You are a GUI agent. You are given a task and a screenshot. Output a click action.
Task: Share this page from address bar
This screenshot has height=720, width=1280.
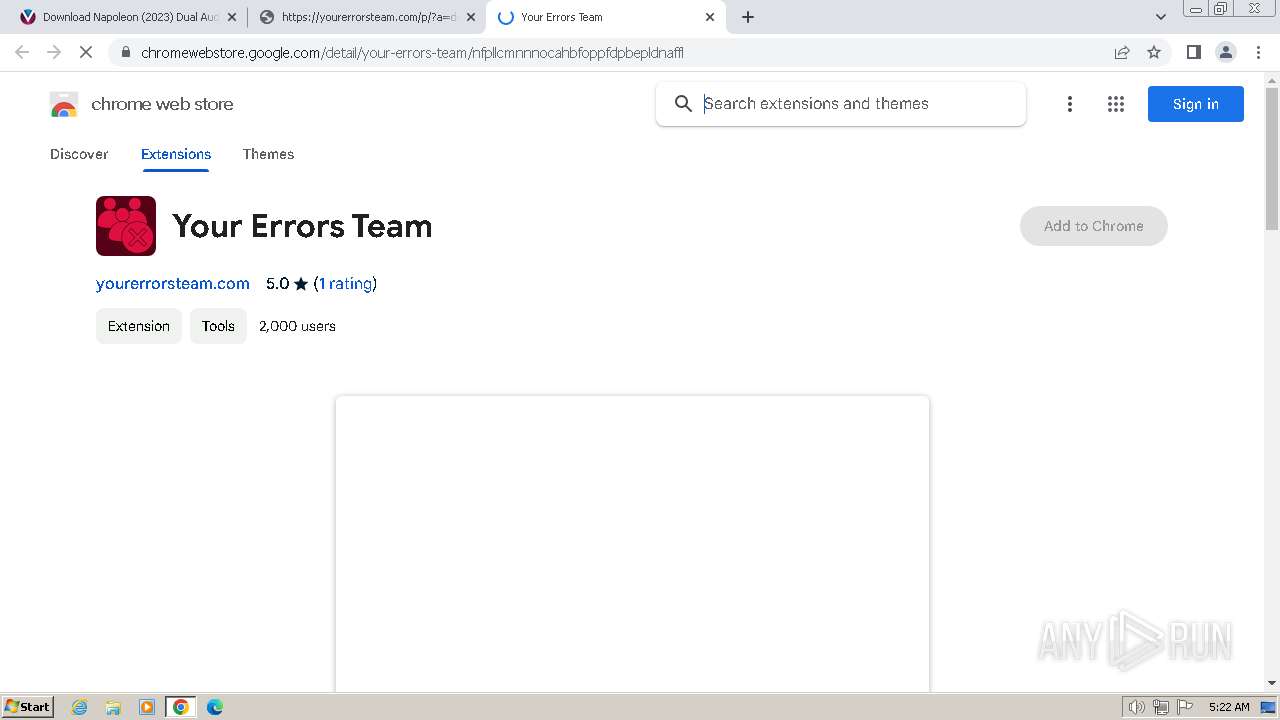pyautogui.click(x=1122, y=52)
